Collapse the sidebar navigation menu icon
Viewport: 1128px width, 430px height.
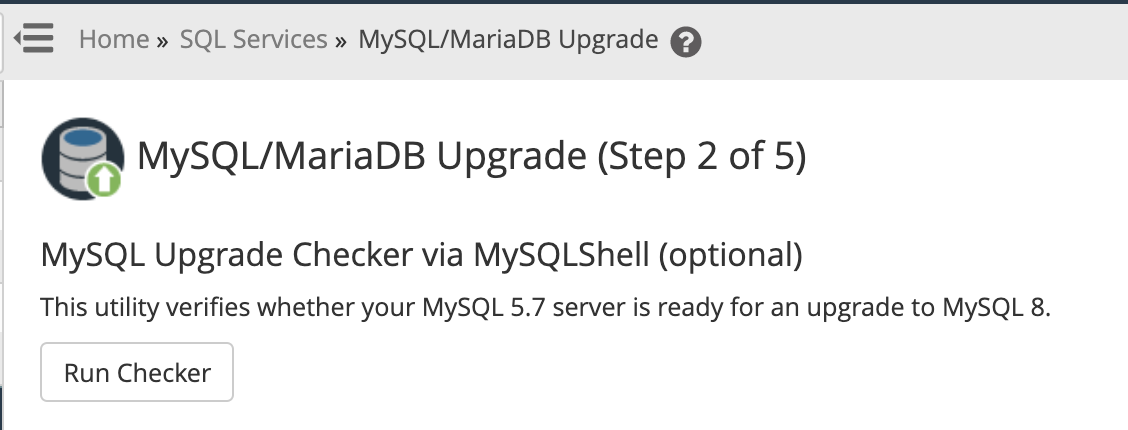tap(33, 40)
